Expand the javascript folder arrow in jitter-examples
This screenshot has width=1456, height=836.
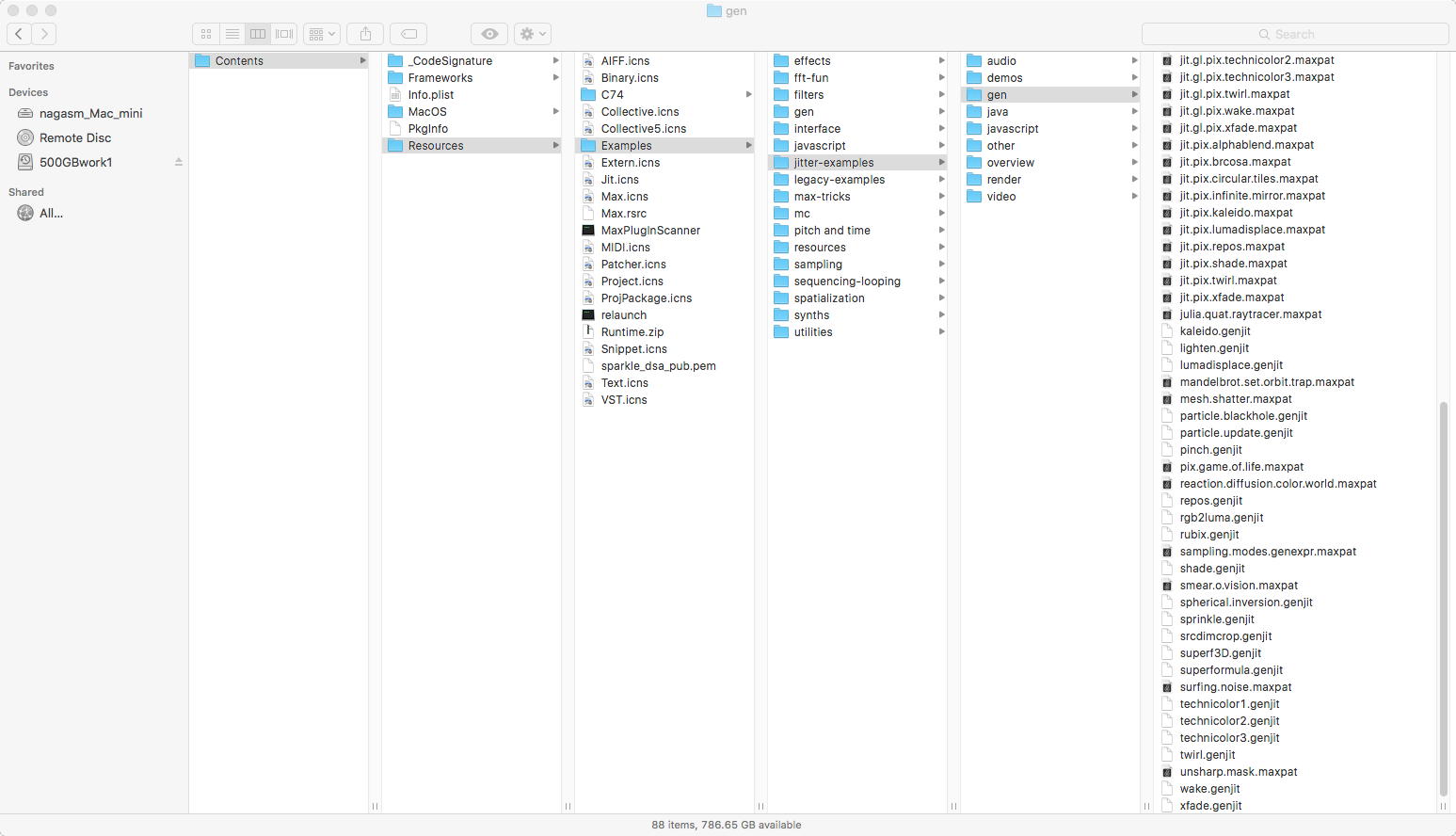pyautogui.click(x=1134, y=128)
